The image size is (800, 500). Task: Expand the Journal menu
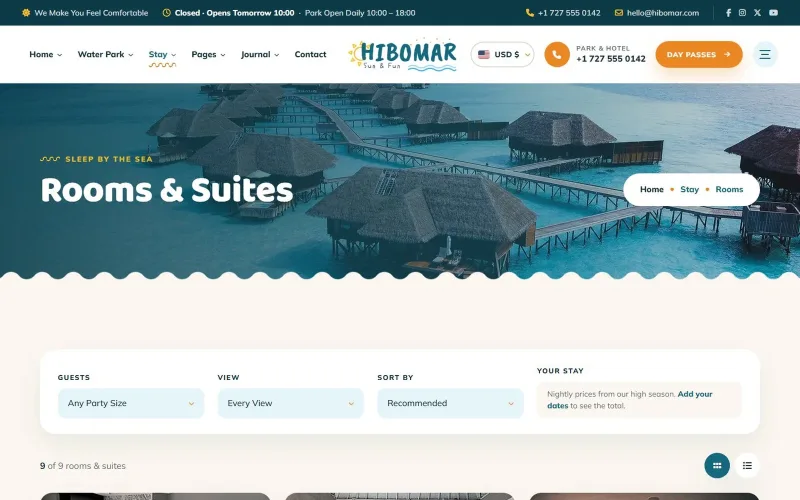click(x=260, y=54)
